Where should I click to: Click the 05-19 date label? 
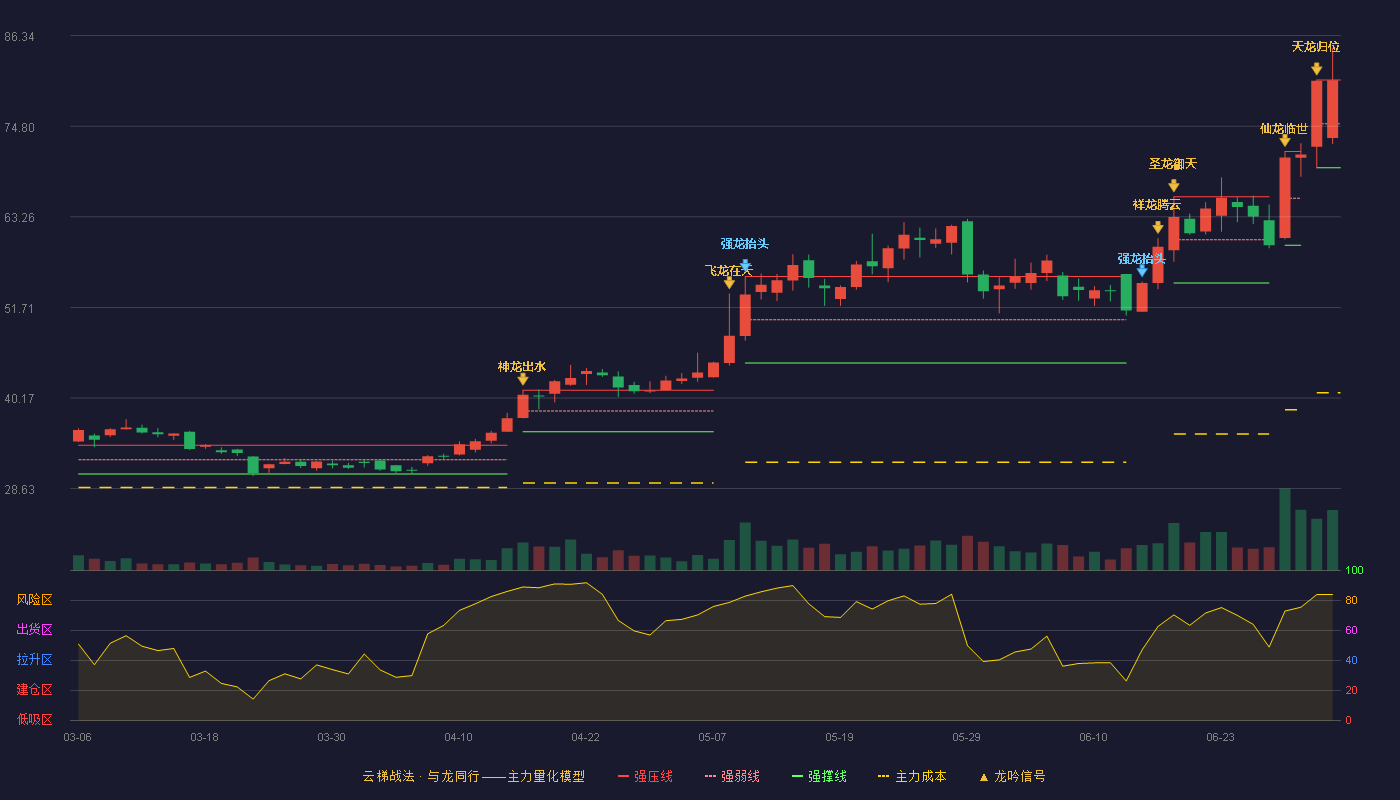[x=839, y=737]
